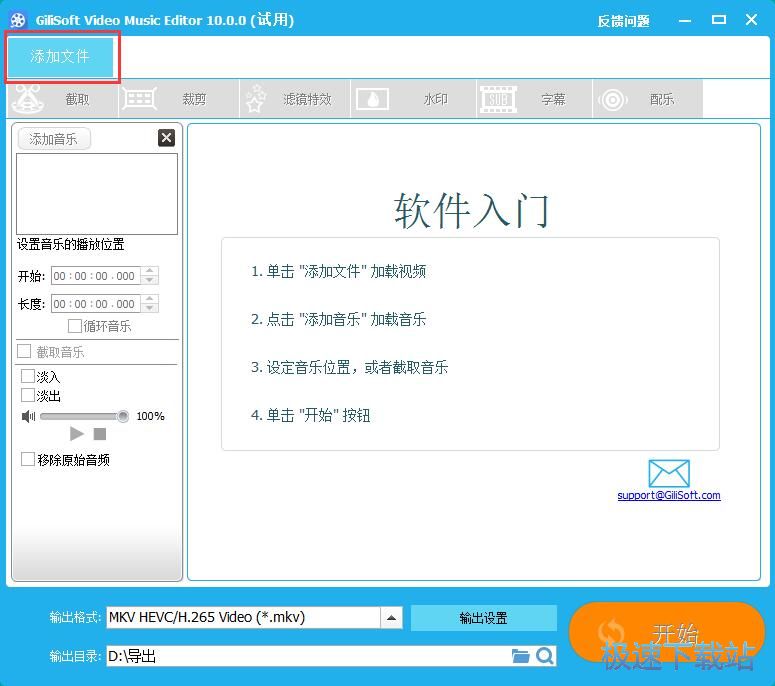This screenshot has width=775, height=686.
Task: Click the 添加文件 (Add File) button
Action: point(60,56)
